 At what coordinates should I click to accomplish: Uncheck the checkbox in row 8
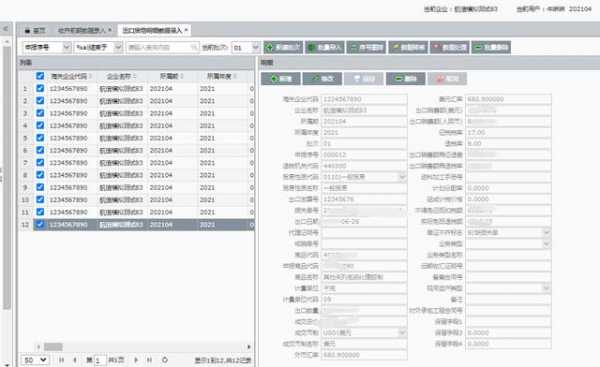click(x=40, y=175)
